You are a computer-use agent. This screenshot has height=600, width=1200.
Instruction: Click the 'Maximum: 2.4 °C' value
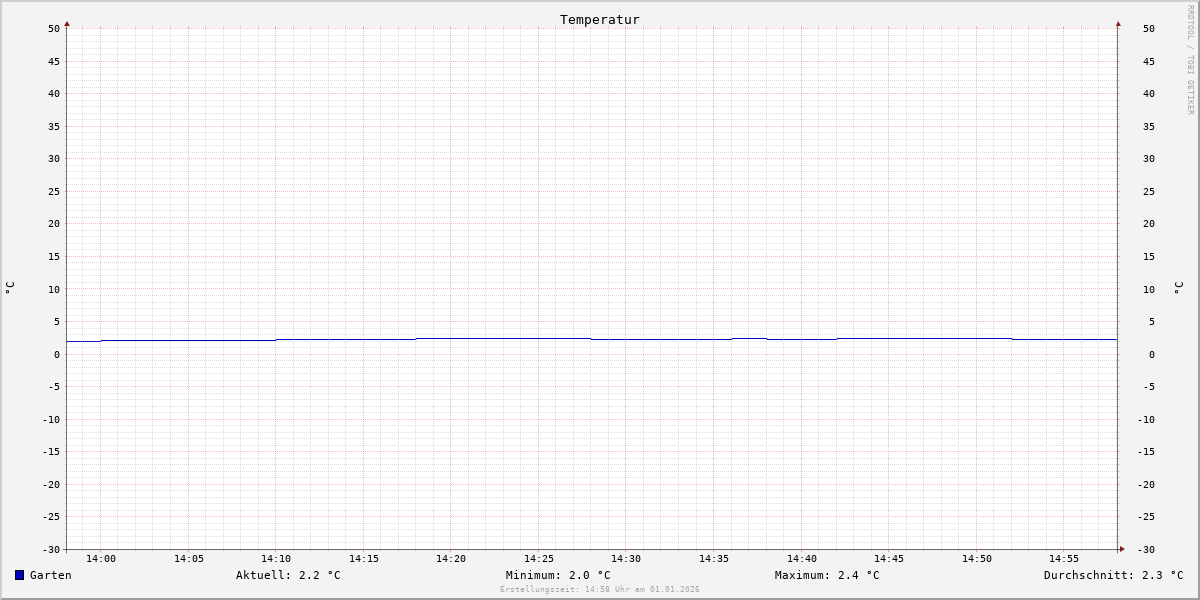(x=827, y=575)
